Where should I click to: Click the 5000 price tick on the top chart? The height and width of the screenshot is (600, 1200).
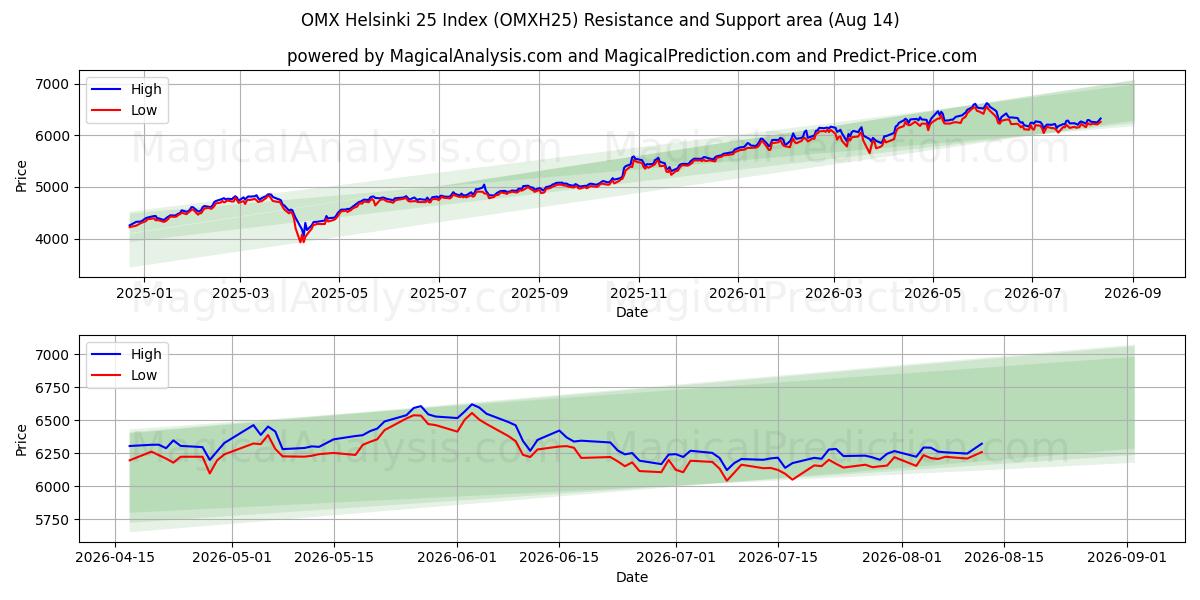(53, 187)
